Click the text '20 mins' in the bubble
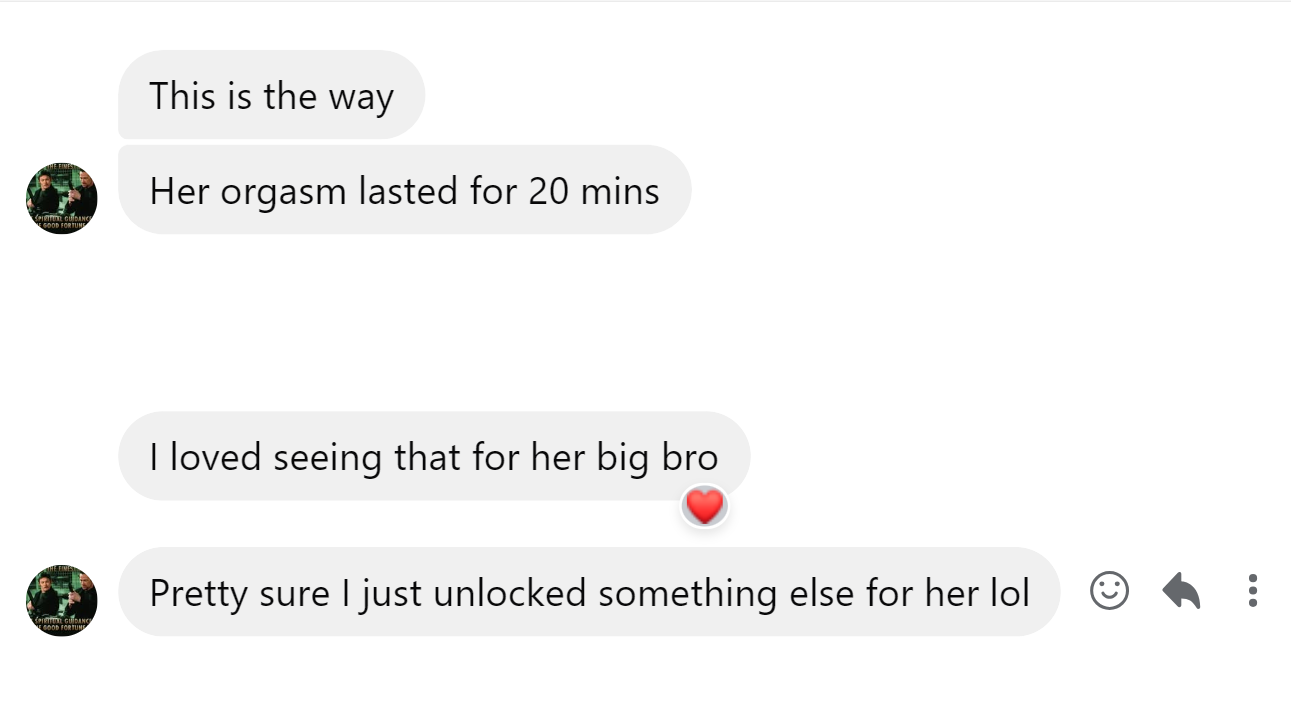 coord(594,191)
